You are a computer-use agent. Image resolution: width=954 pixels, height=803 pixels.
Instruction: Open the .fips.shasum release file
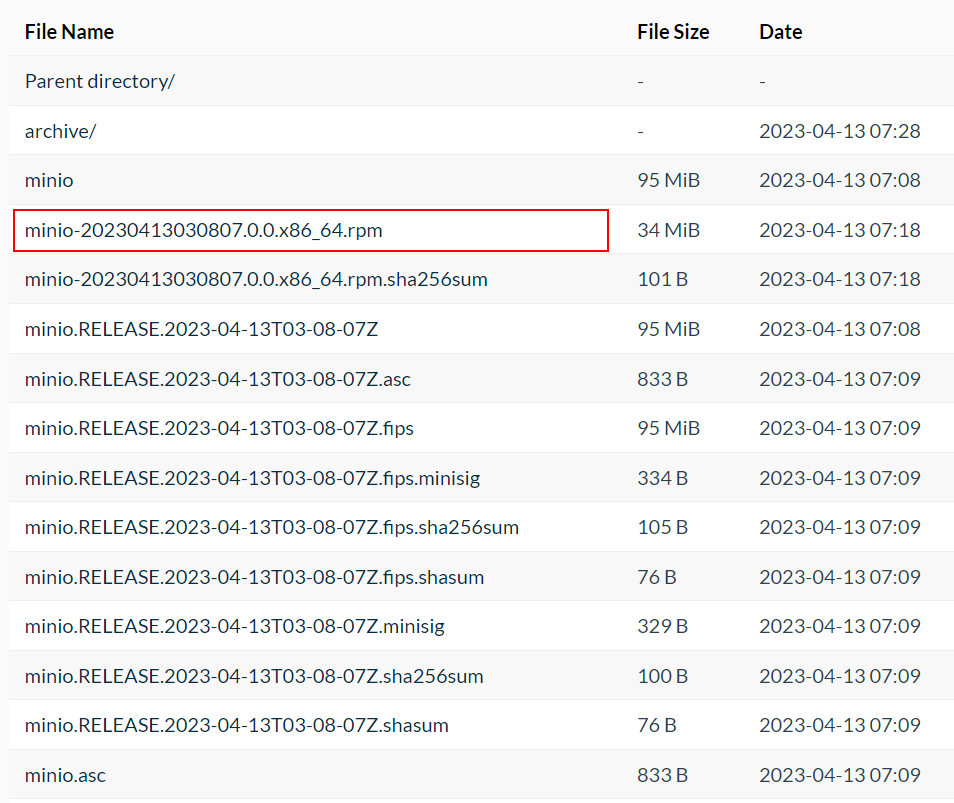[254, 577]
